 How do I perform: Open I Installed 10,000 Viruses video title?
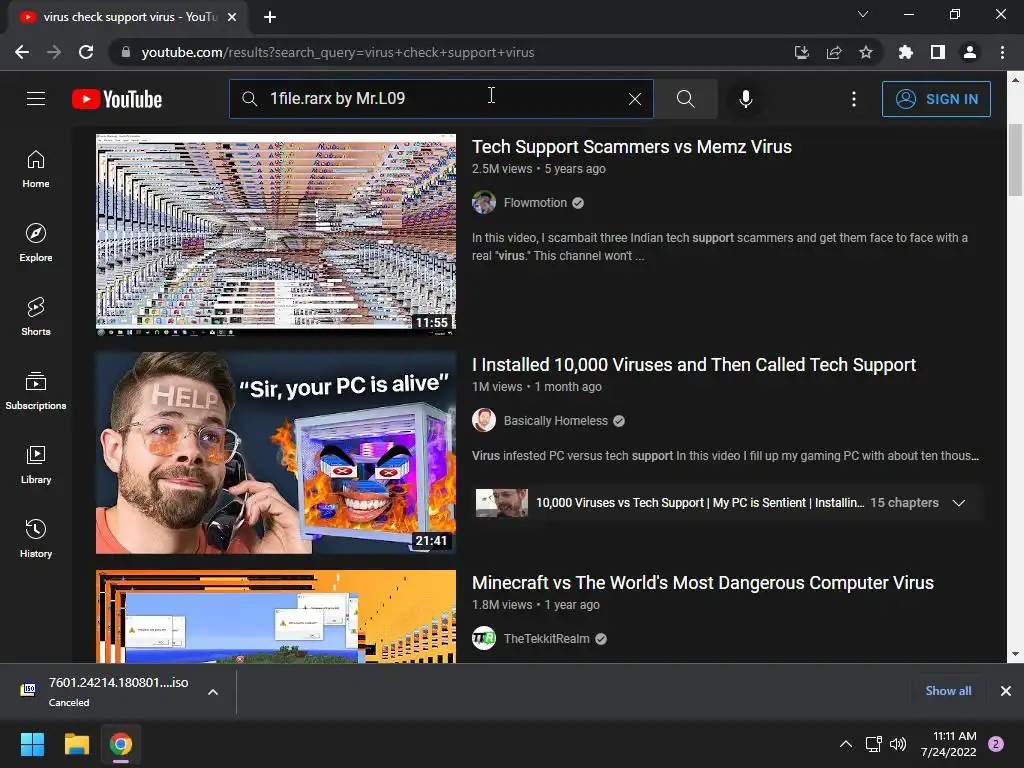point(694,364)
